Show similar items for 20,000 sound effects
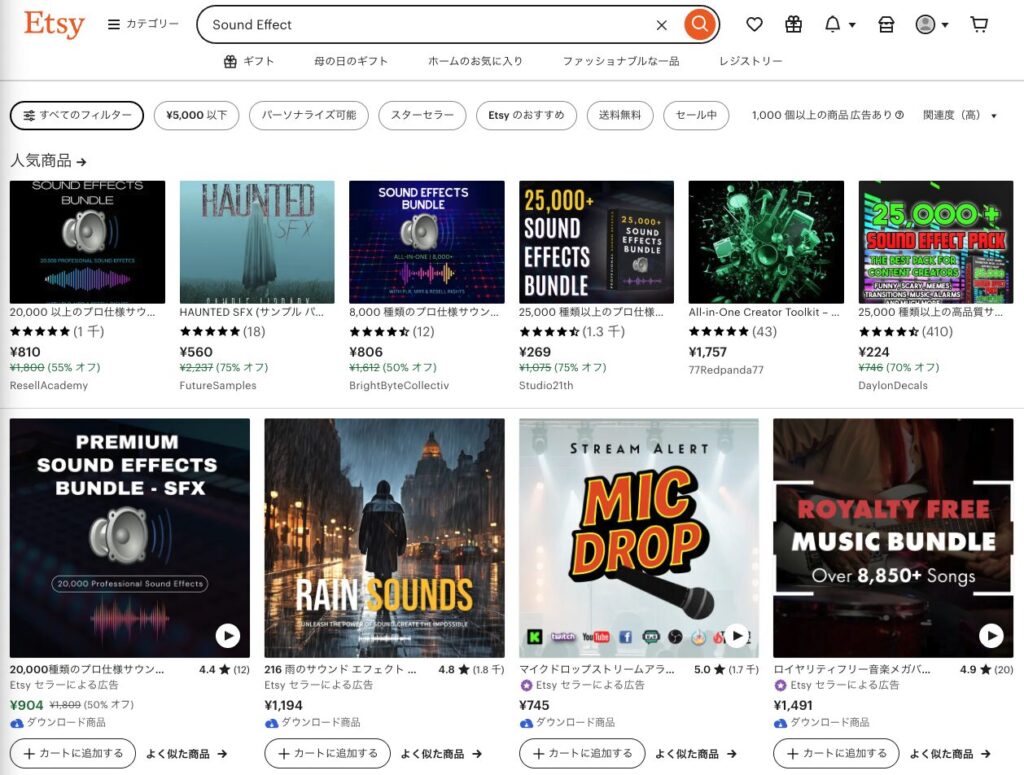 pyautogui.click(x=187, y=753)
